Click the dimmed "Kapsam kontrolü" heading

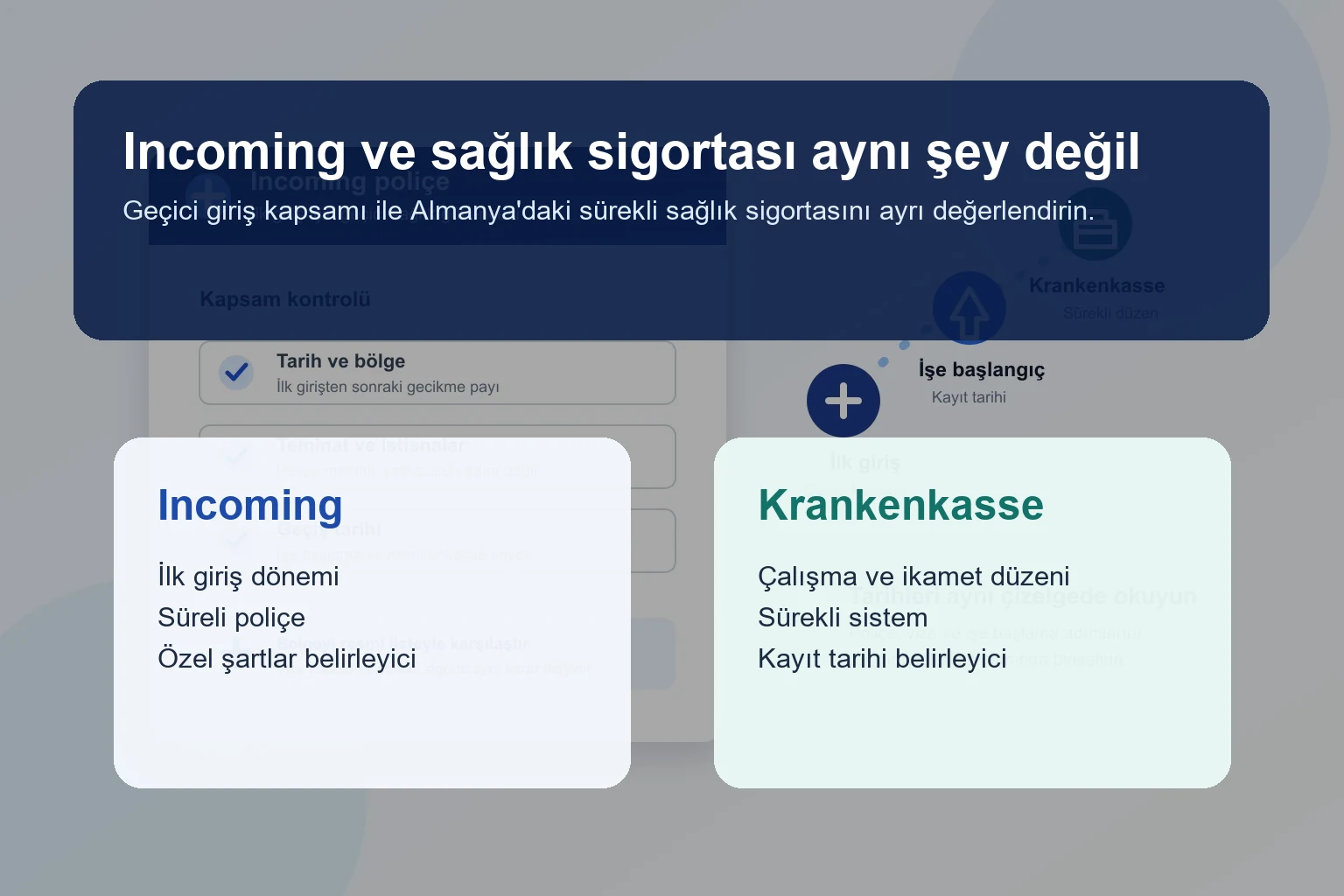pos(285,299)
